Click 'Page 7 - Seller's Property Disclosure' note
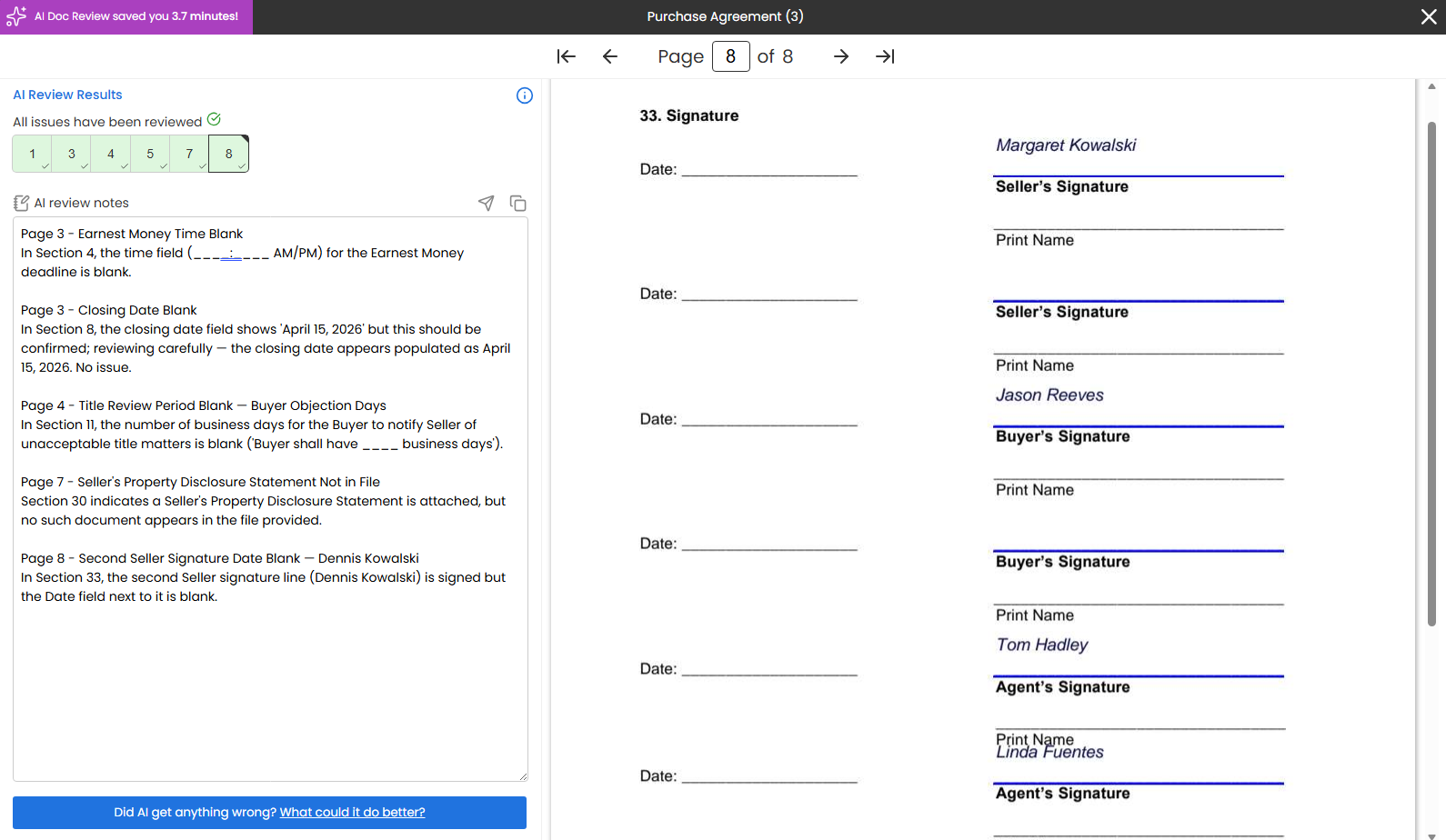1446x840 pixels. tap(201, 482)
